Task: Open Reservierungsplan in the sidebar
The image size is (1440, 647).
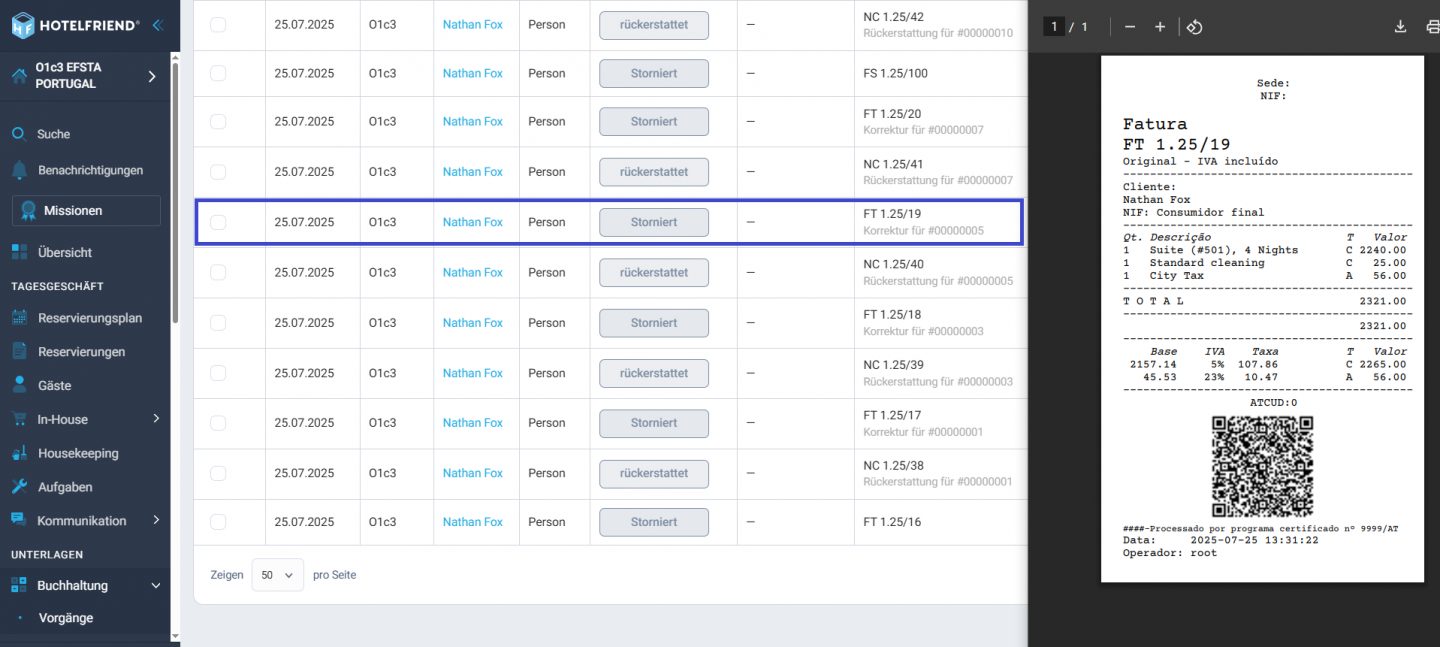Action: coord(89,318)
